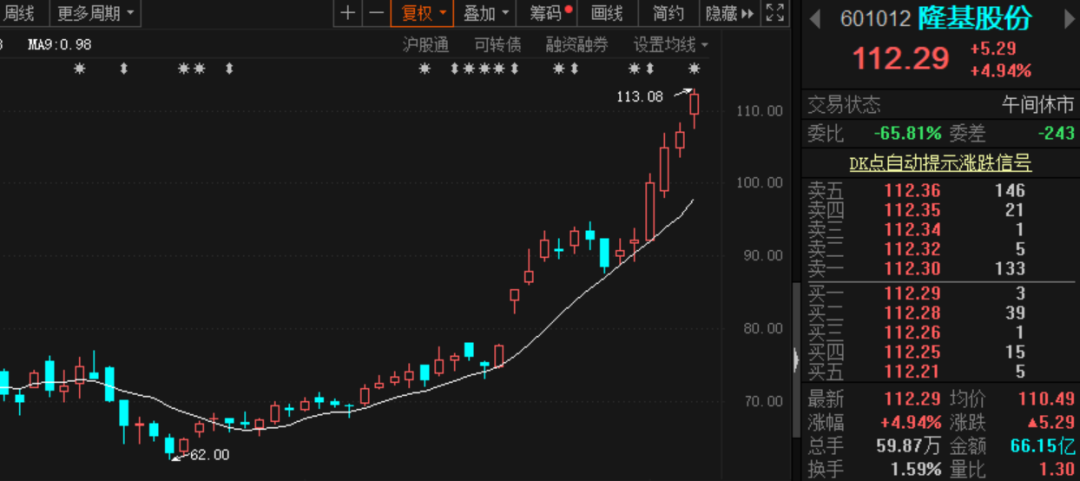Screen dimensions: 1080x481
Task: Click the plus zoom-in chart button
Action: click(x=347, y=13)
